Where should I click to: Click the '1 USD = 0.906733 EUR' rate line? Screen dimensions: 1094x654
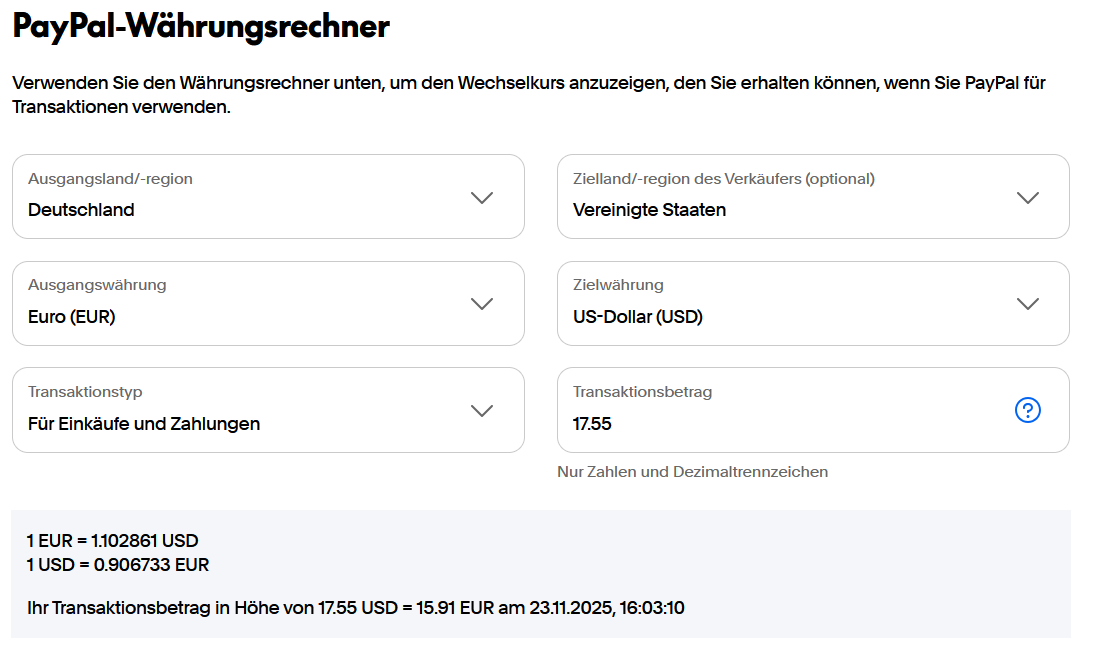[118, 565]
